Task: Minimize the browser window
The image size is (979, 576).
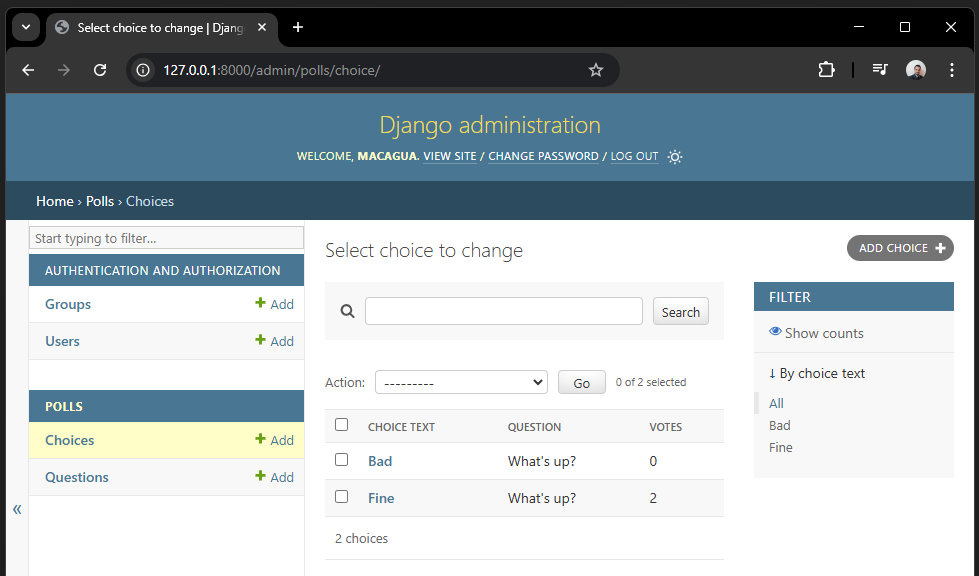Action: pyautogui.click(x=859, y=27)
